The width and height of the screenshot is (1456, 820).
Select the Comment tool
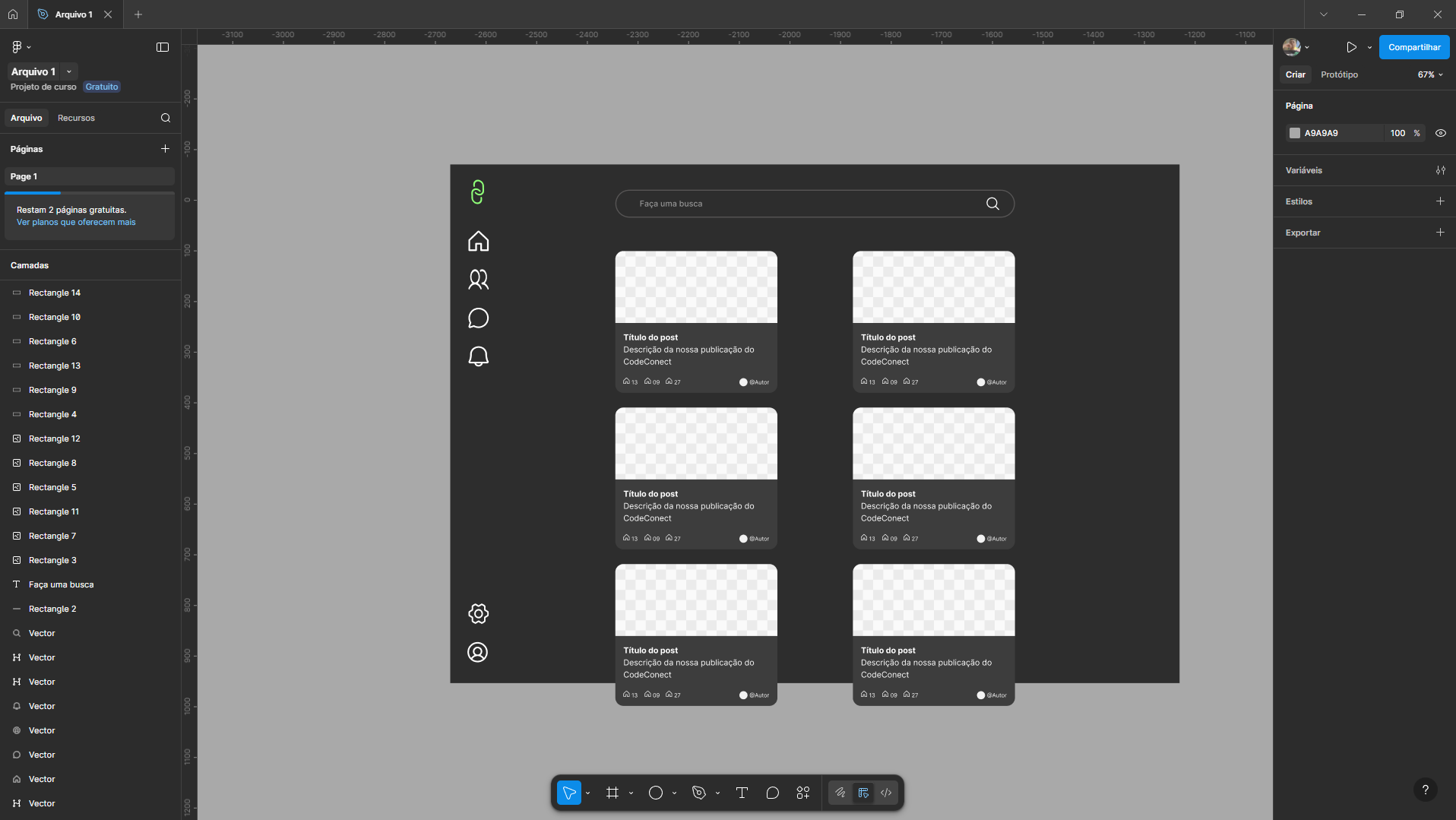coord(773,793)
